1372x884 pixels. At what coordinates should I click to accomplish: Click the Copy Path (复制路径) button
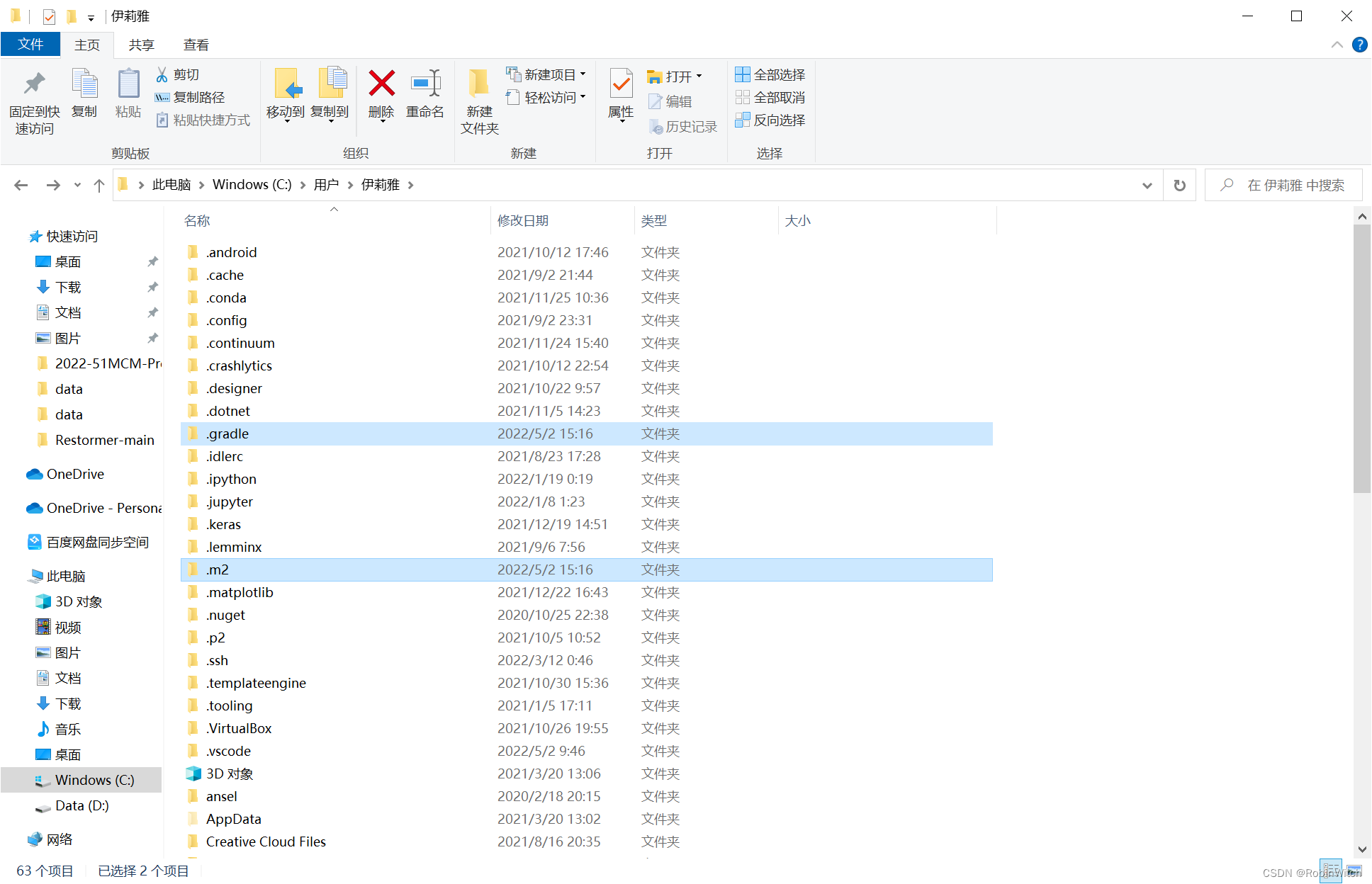(190, 97)
